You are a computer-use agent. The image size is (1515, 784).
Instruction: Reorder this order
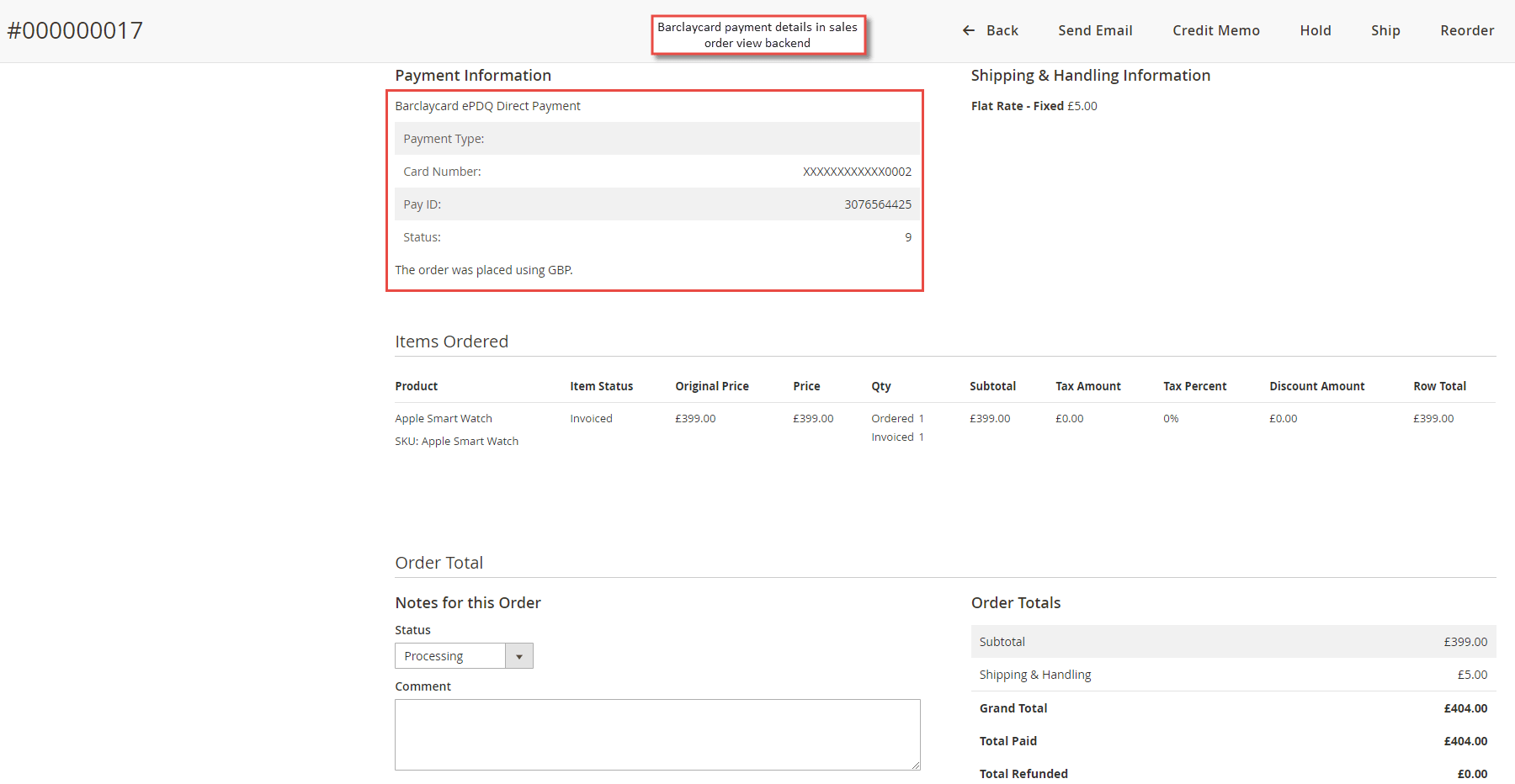(x=1467, y=30)
